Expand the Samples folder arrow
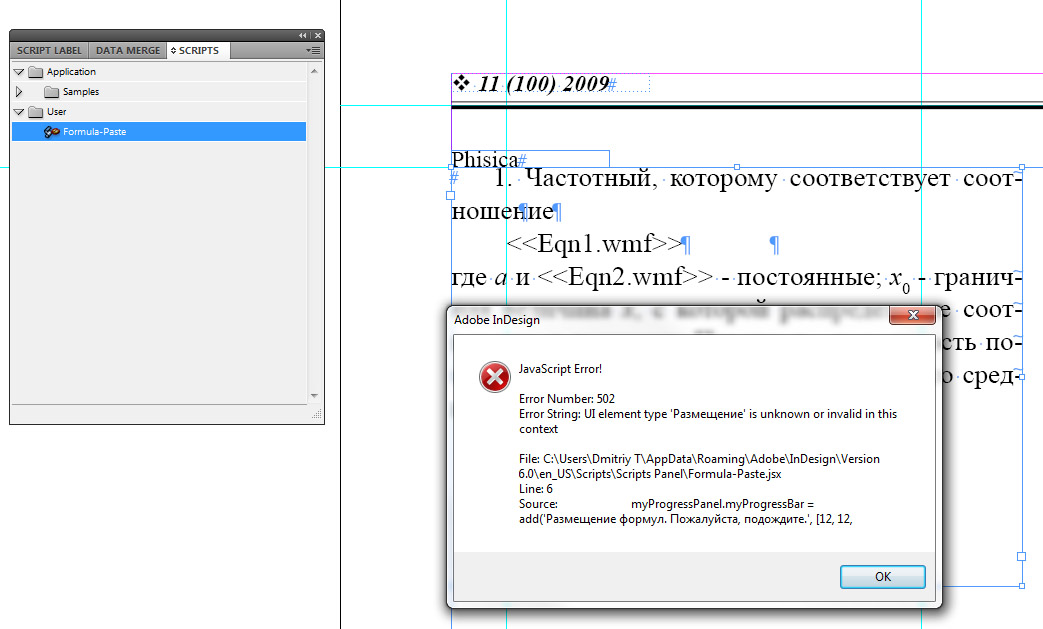The width and height of the screenshot is (1043, 629). point(19,92)
